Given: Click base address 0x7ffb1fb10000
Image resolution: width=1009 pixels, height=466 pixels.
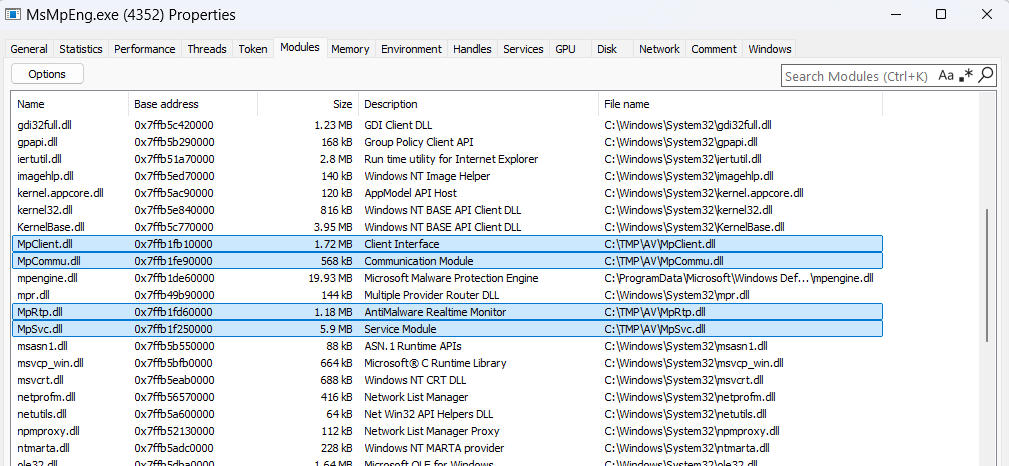Looking at the screenshot, I should pos(174,244).
